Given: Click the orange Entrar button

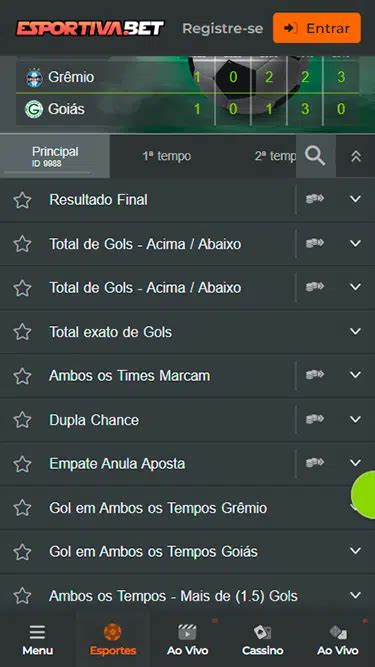Looking at the screenshot, I should click(x=317, y=28).
